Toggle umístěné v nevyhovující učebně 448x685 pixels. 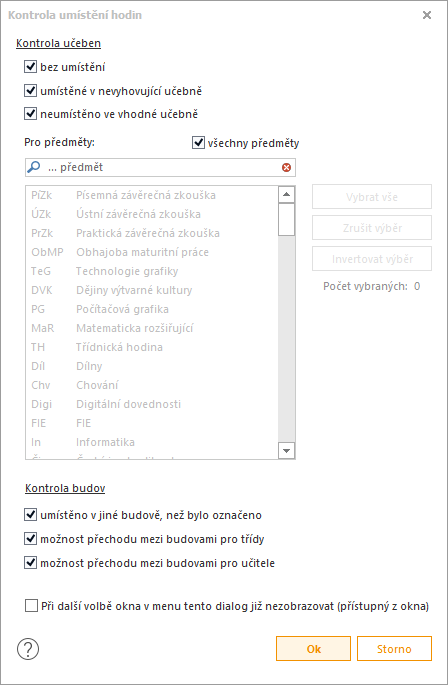pos(30,91)
